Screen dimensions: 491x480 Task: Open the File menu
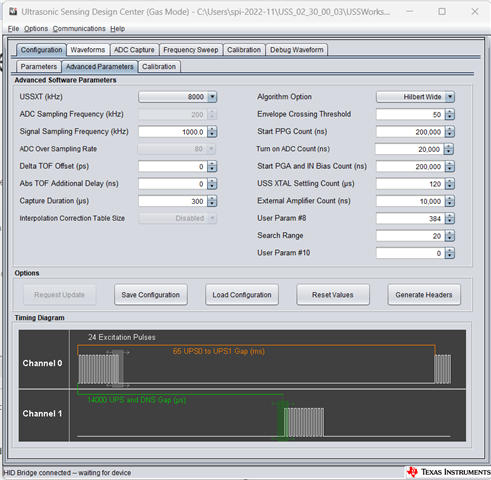tap(13, 29)
